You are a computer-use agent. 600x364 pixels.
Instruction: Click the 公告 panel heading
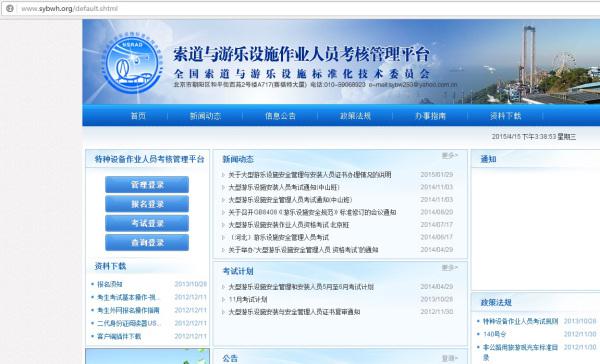[x=230, y=358]
